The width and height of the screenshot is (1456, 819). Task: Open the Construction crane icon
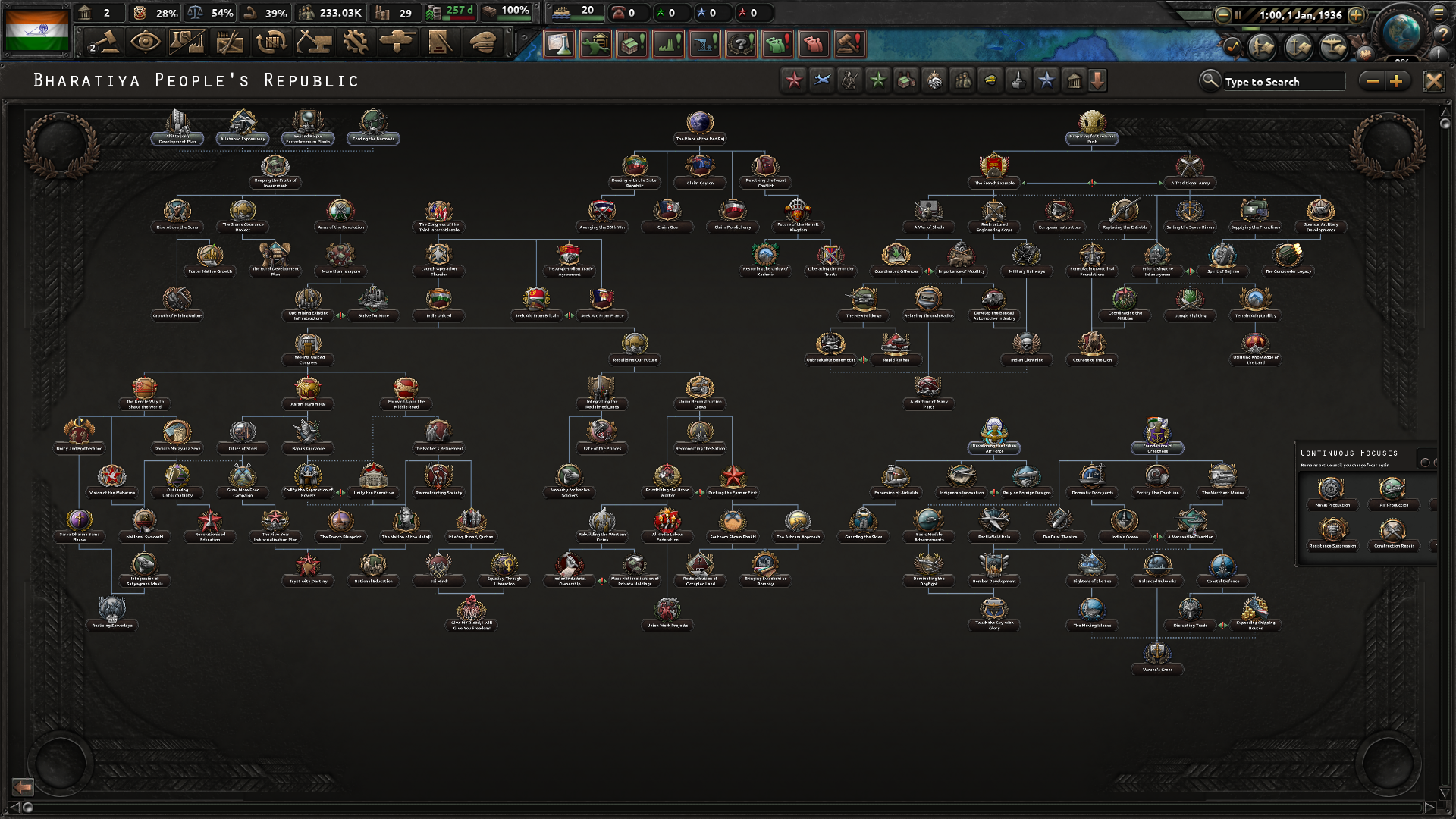coord(313,42)
